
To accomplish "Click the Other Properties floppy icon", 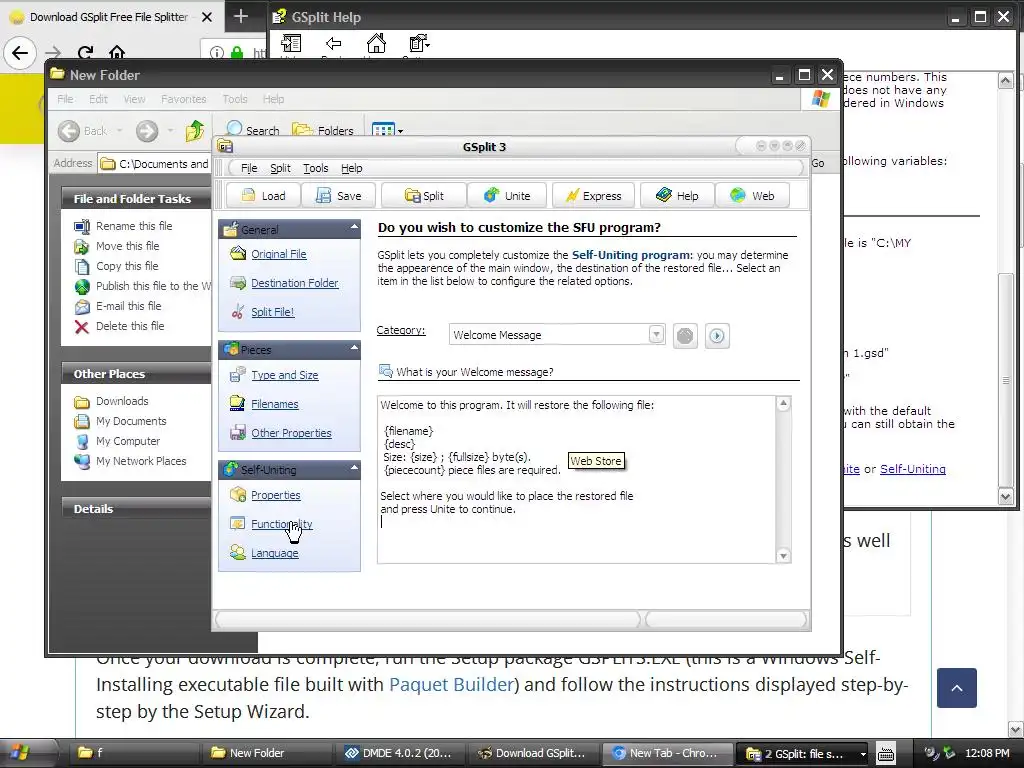I will 238,432.
